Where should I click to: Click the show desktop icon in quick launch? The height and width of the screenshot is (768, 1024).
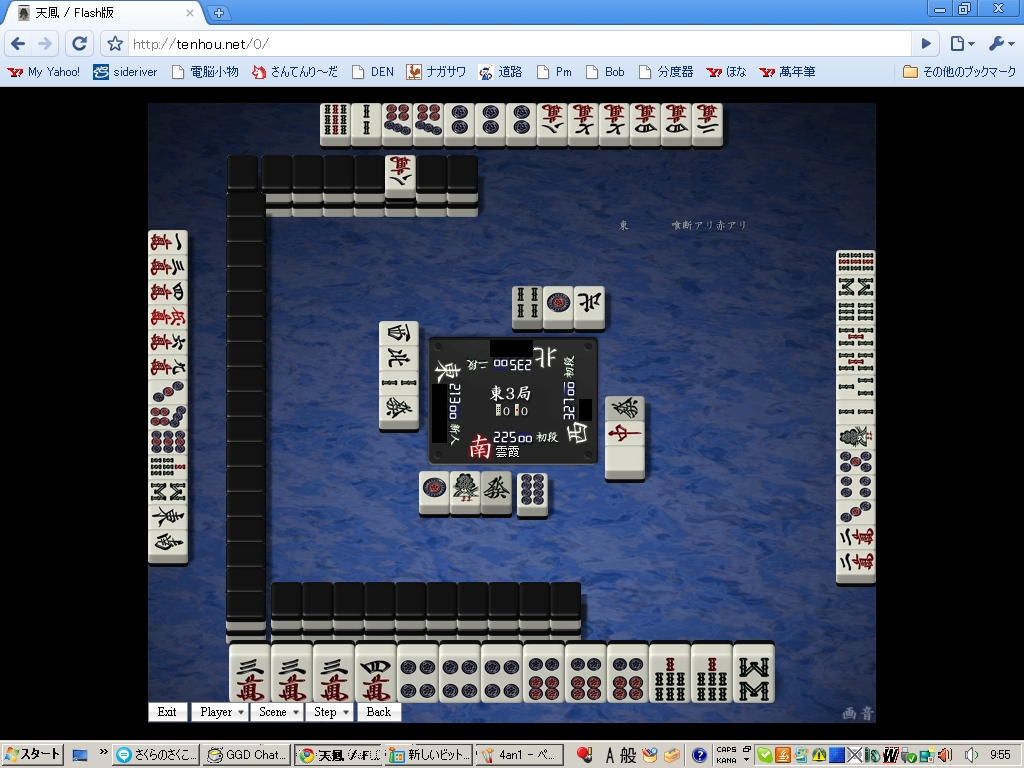pos(80,756)
